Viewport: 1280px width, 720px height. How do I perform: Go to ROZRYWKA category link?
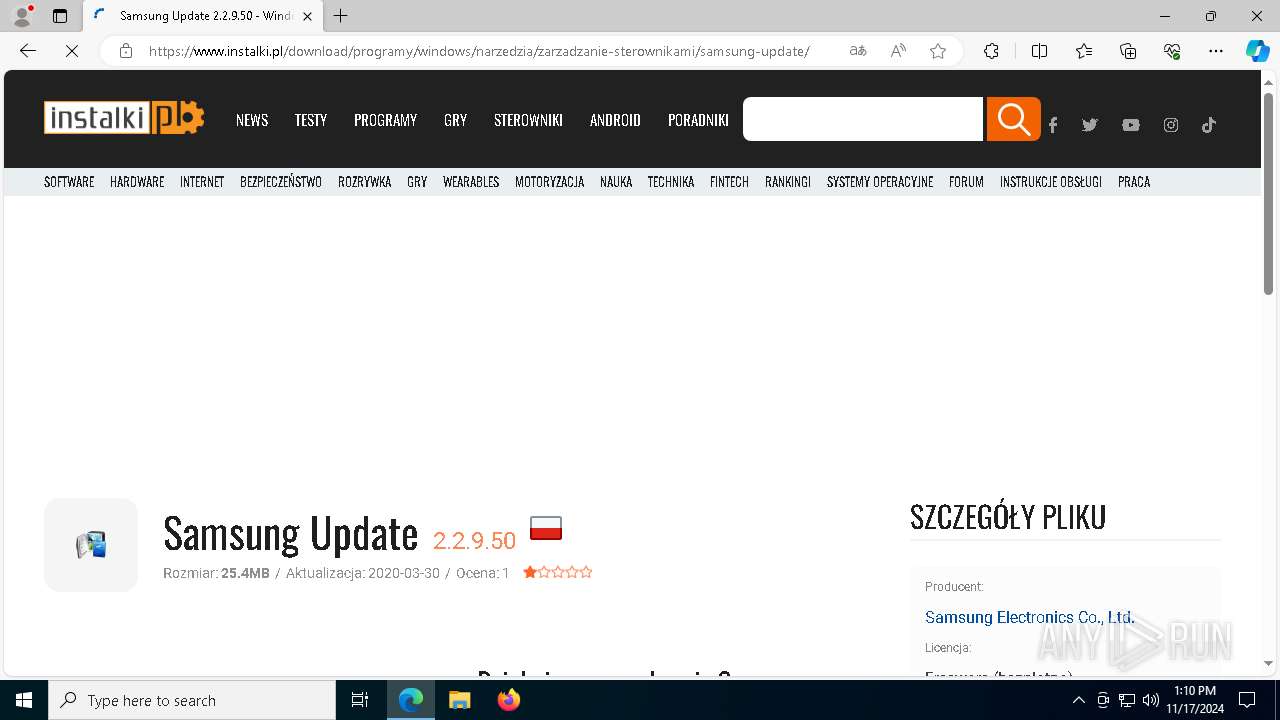365,182
